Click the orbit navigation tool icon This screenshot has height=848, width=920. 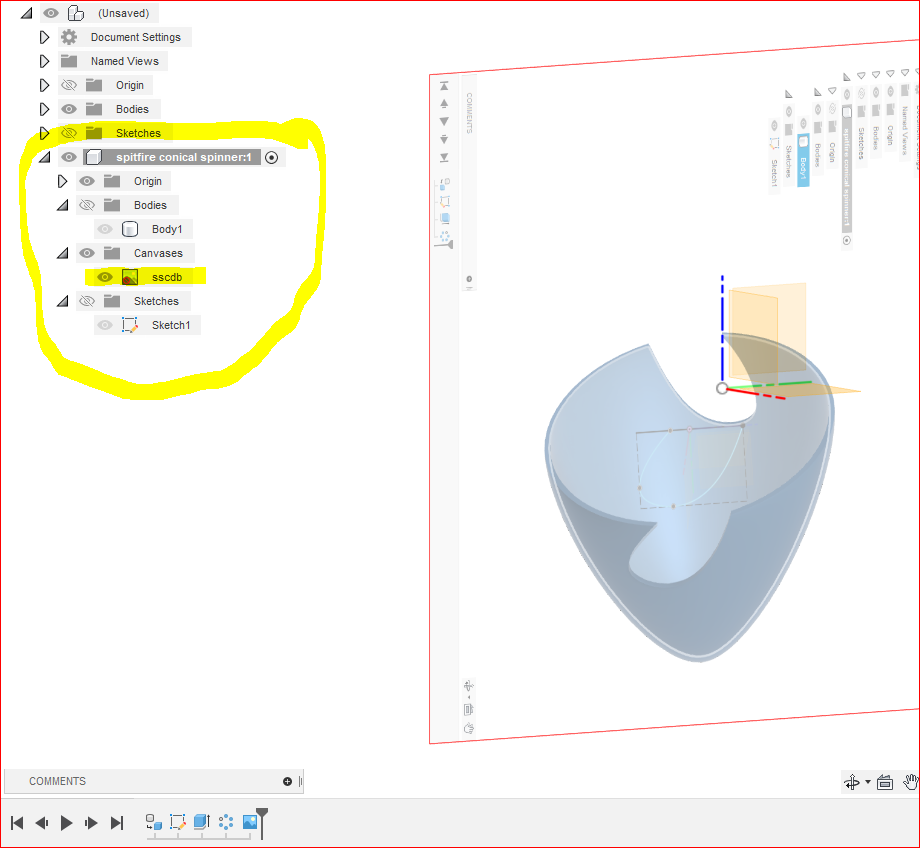click(852, 782)
